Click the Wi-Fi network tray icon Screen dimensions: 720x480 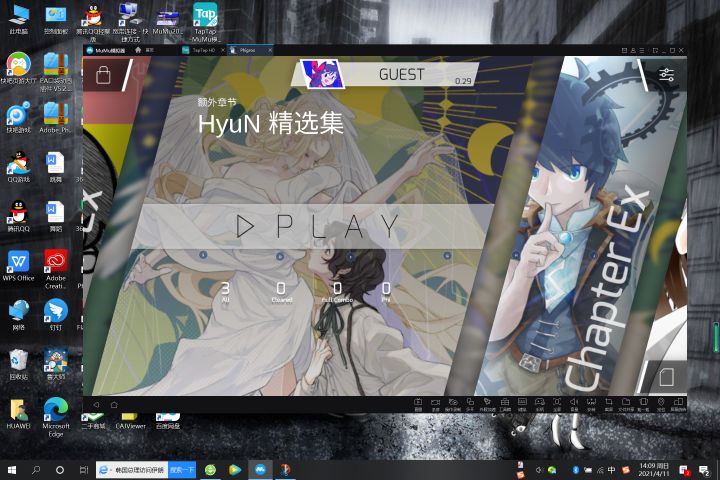[x=600, y=470]
